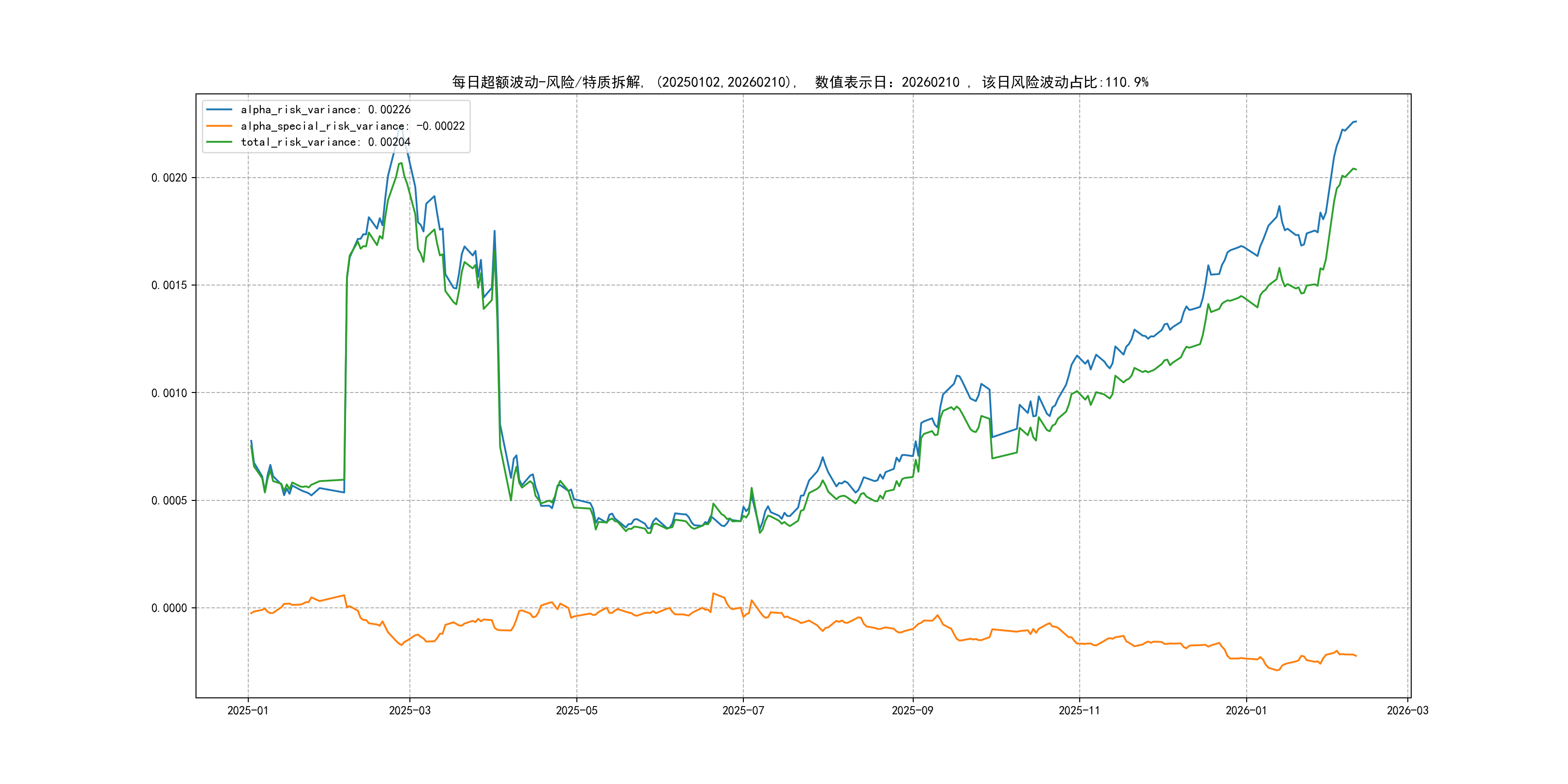Viewport: 1568px width, 784px height.
Task: Click the 2026-03 x-axis tick label
Action: pyautogui.click(x=1407, y=710)
